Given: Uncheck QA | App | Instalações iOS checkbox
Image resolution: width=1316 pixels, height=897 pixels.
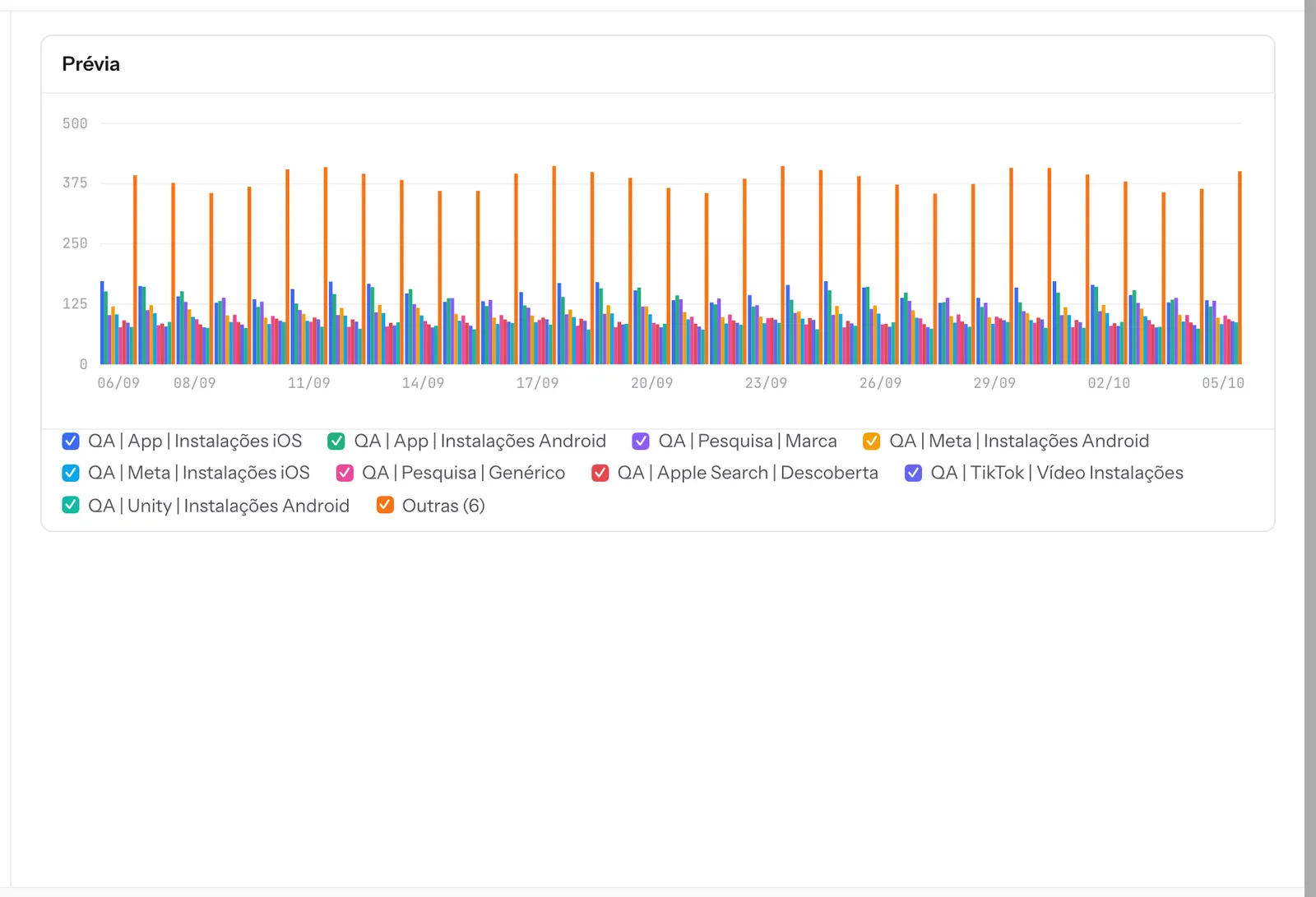Looking at the screenshot, I should [71, 442].
